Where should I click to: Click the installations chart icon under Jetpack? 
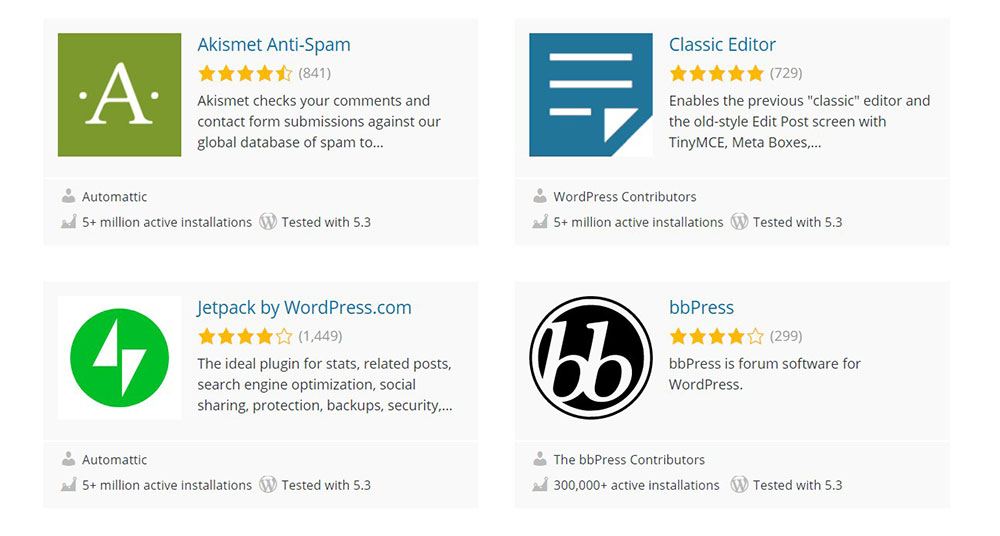point(68,485)
